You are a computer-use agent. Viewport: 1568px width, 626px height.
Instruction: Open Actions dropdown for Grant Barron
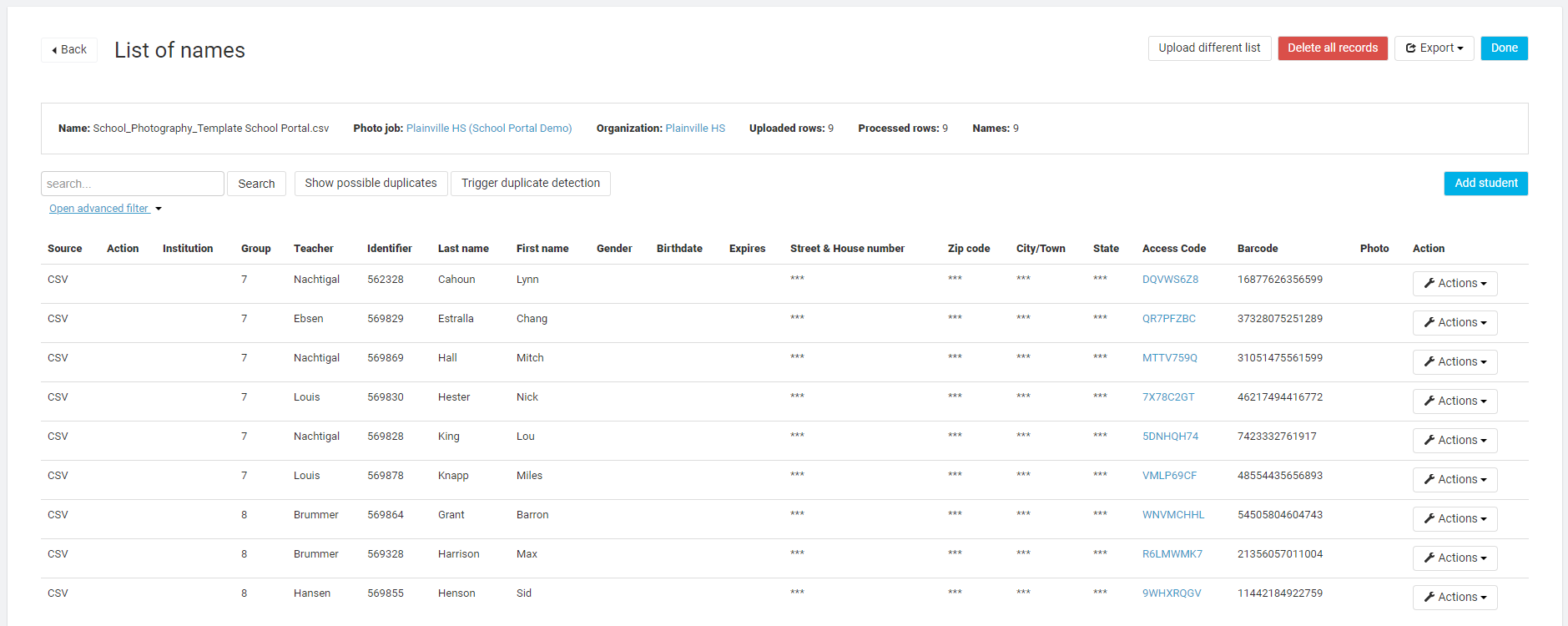coord(1455,519)
